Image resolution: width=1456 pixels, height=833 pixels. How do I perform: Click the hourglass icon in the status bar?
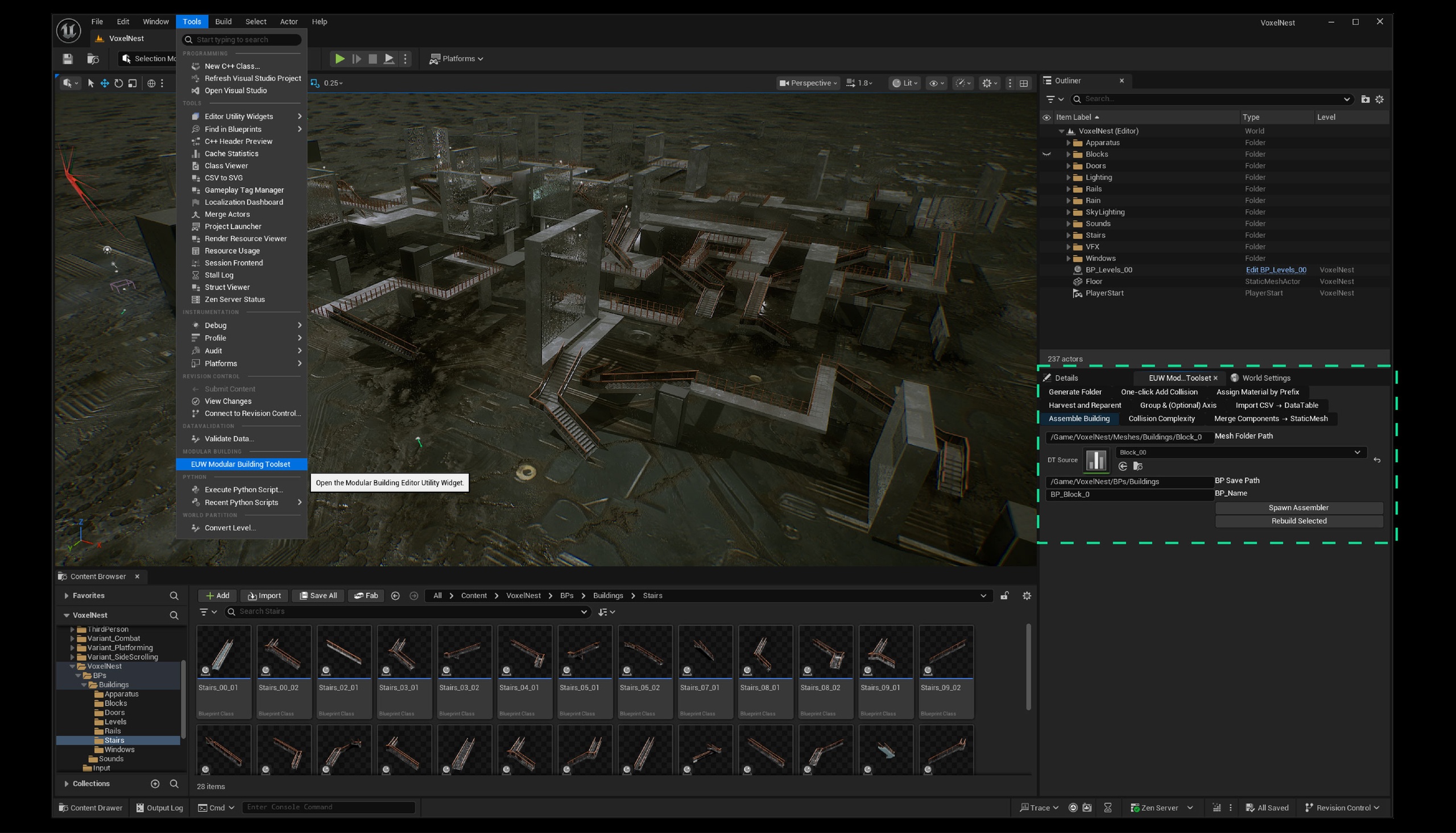(1107, 807)
